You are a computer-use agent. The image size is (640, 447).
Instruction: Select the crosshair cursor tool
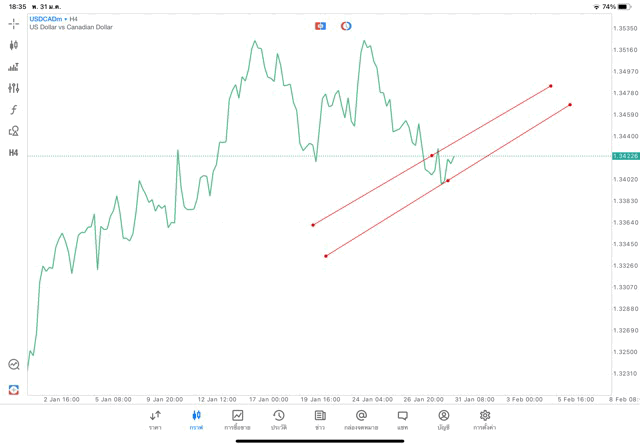click(x=14, y=23)
